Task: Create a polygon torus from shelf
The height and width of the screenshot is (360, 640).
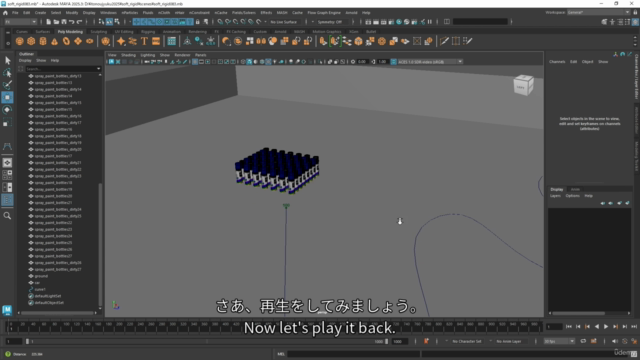Action: [66, 41]
